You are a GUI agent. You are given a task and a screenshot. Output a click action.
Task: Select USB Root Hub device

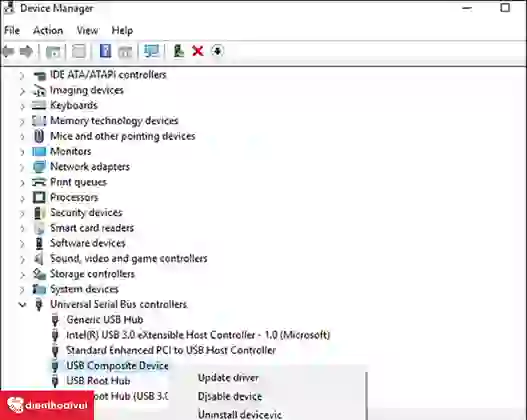coord(98,381)
